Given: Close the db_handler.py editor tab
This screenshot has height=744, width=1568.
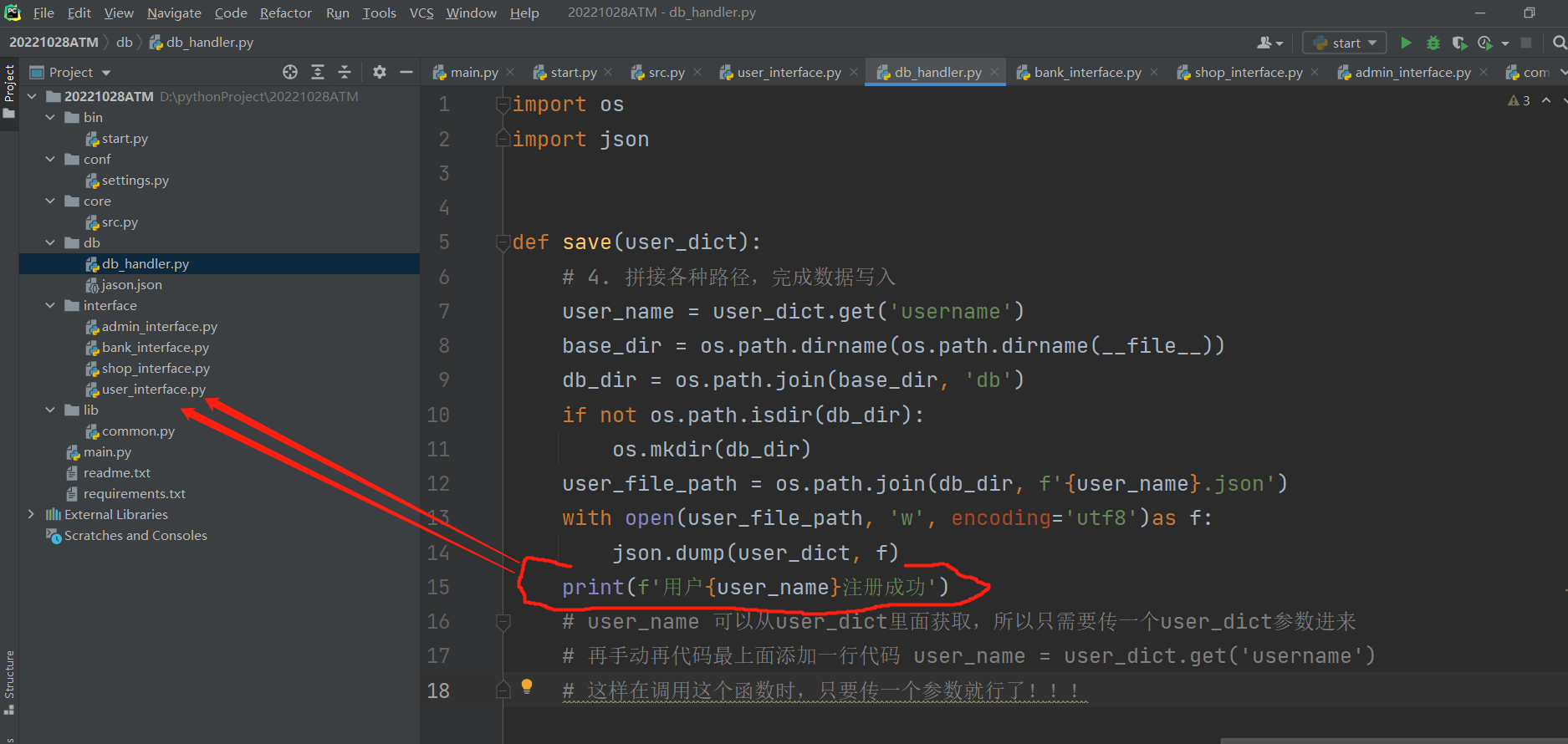Looking at the screenshot, I should 994,72.
